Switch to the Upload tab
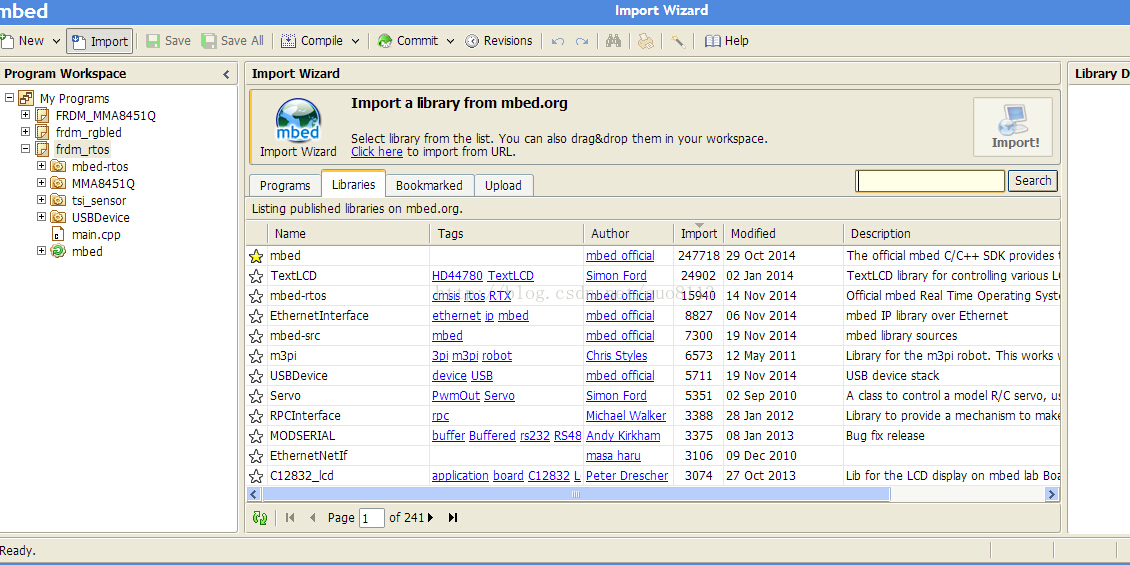 coord(503,185)
